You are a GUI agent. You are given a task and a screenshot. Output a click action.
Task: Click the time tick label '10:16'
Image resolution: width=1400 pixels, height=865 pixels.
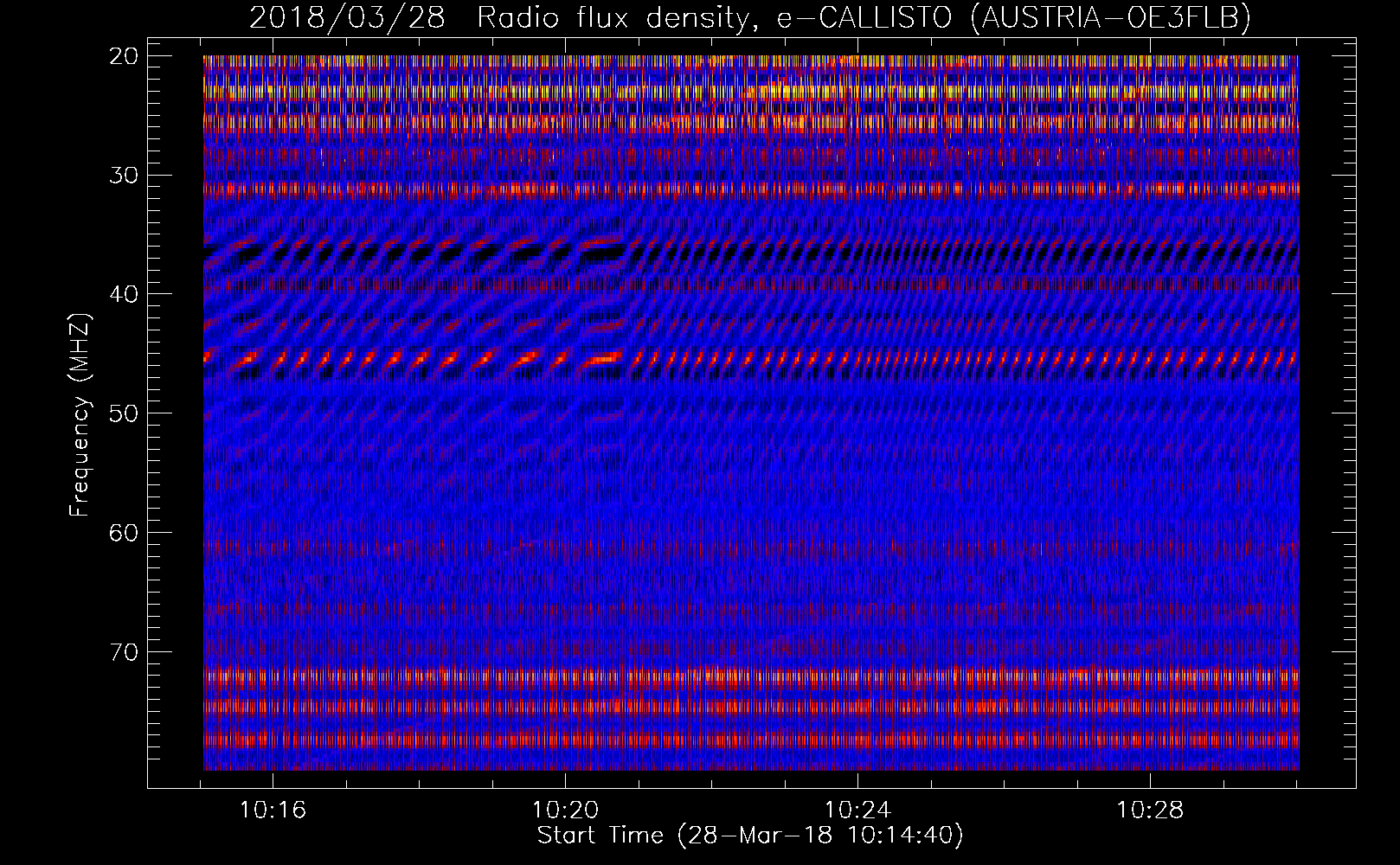pyautogui.click(x=273, y=811)
